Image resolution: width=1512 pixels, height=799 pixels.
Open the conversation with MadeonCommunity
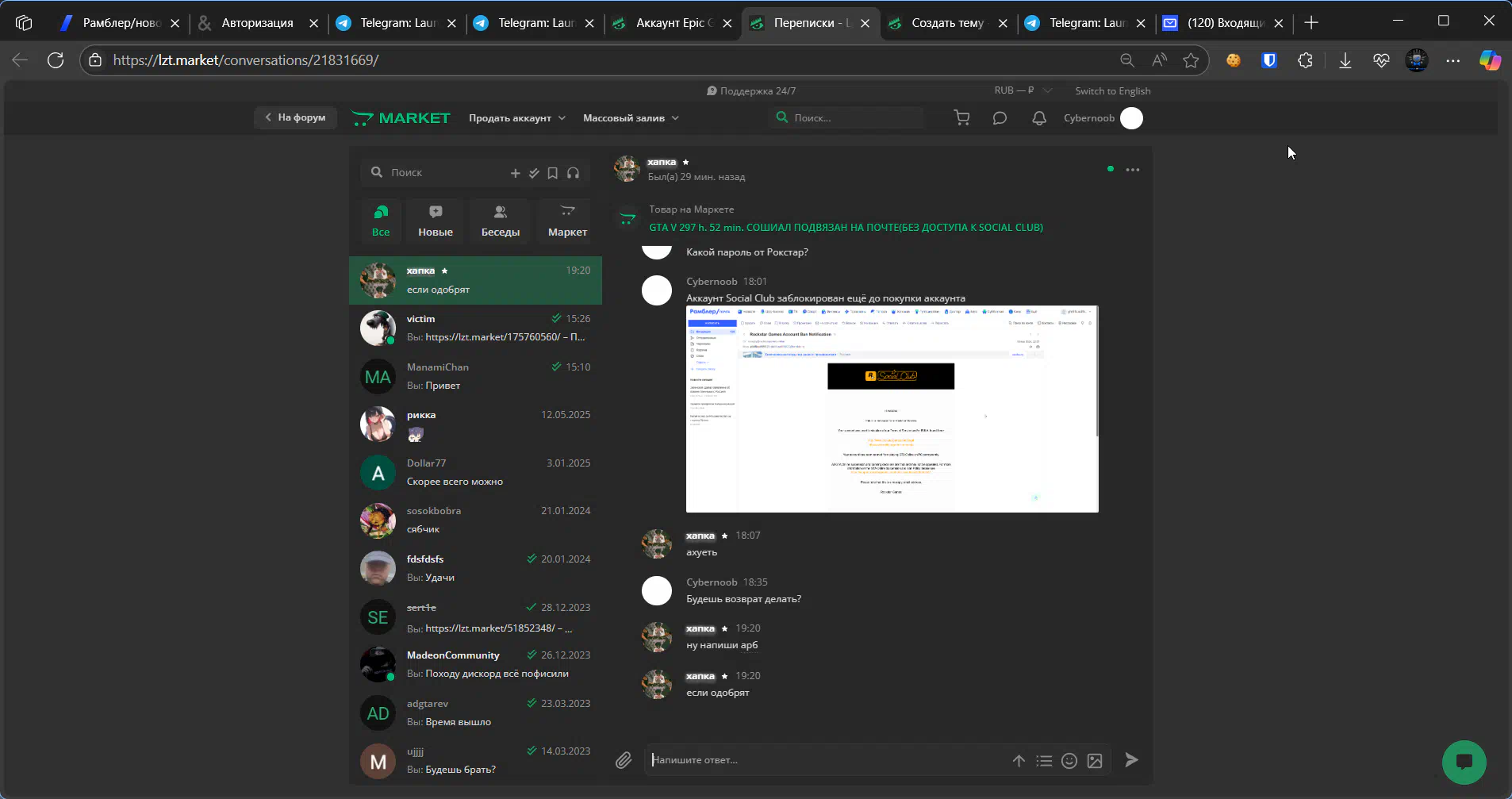click(475, 665)
